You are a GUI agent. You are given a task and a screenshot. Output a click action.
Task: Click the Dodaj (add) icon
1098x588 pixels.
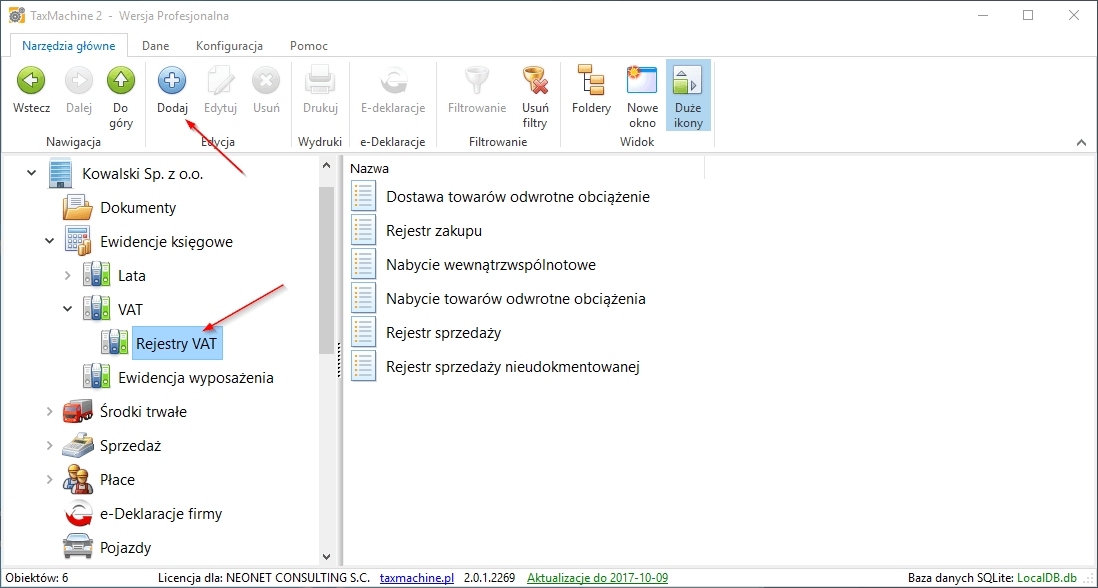click(172, 82)
